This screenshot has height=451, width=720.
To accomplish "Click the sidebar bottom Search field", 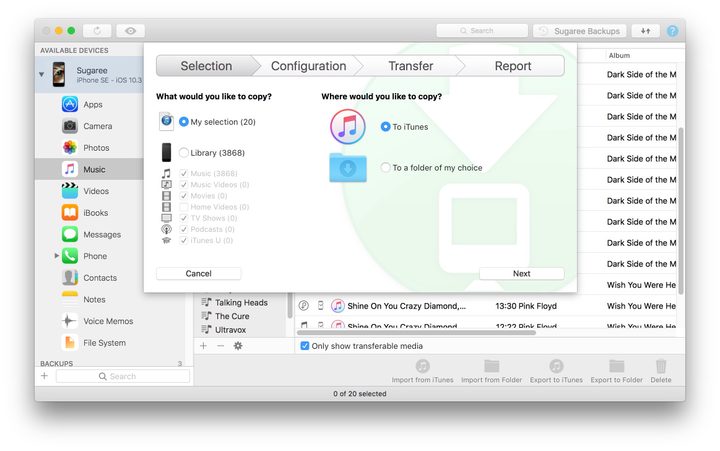I will tap(123, 376).
